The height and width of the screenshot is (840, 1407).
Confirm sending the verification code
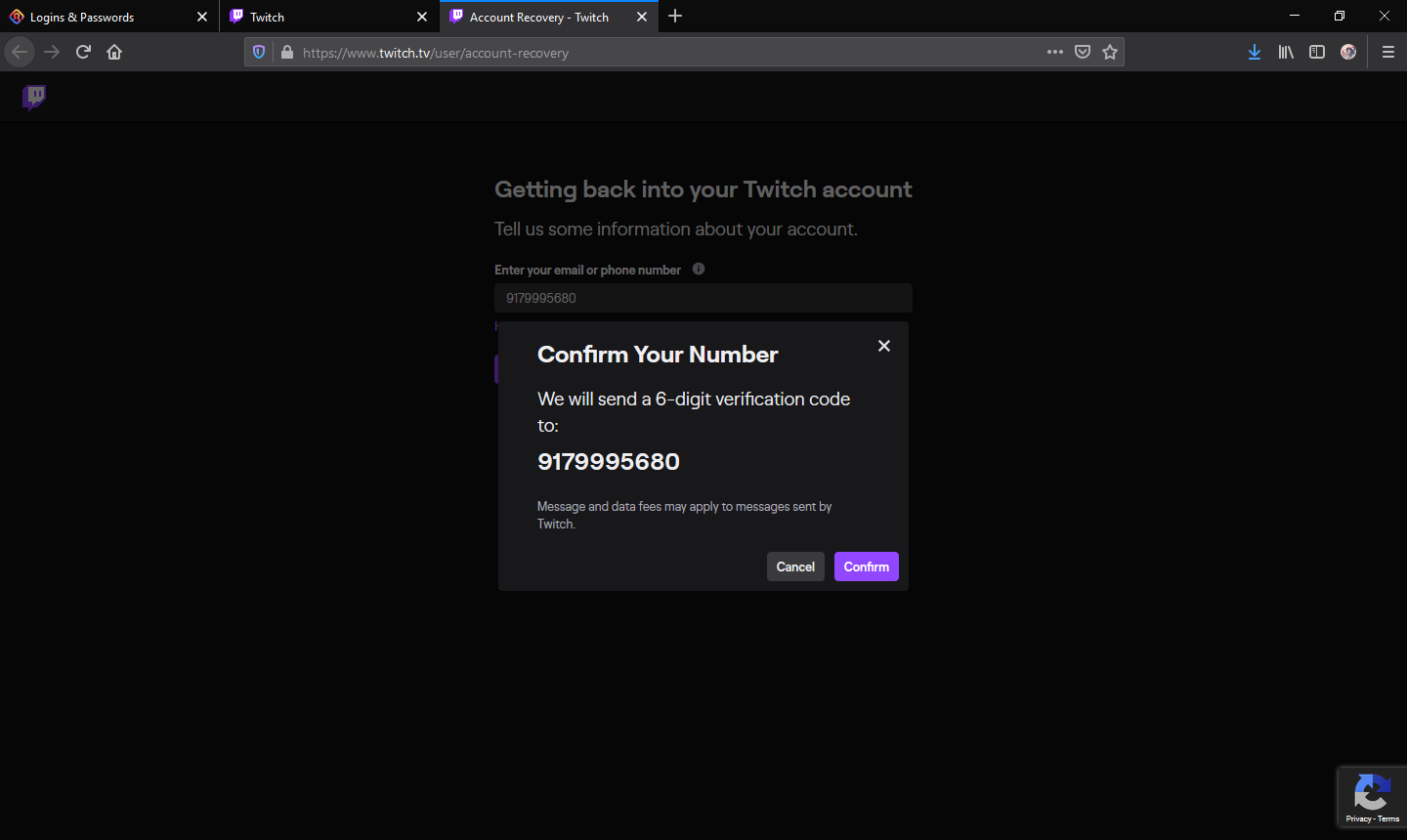[867, 567]
